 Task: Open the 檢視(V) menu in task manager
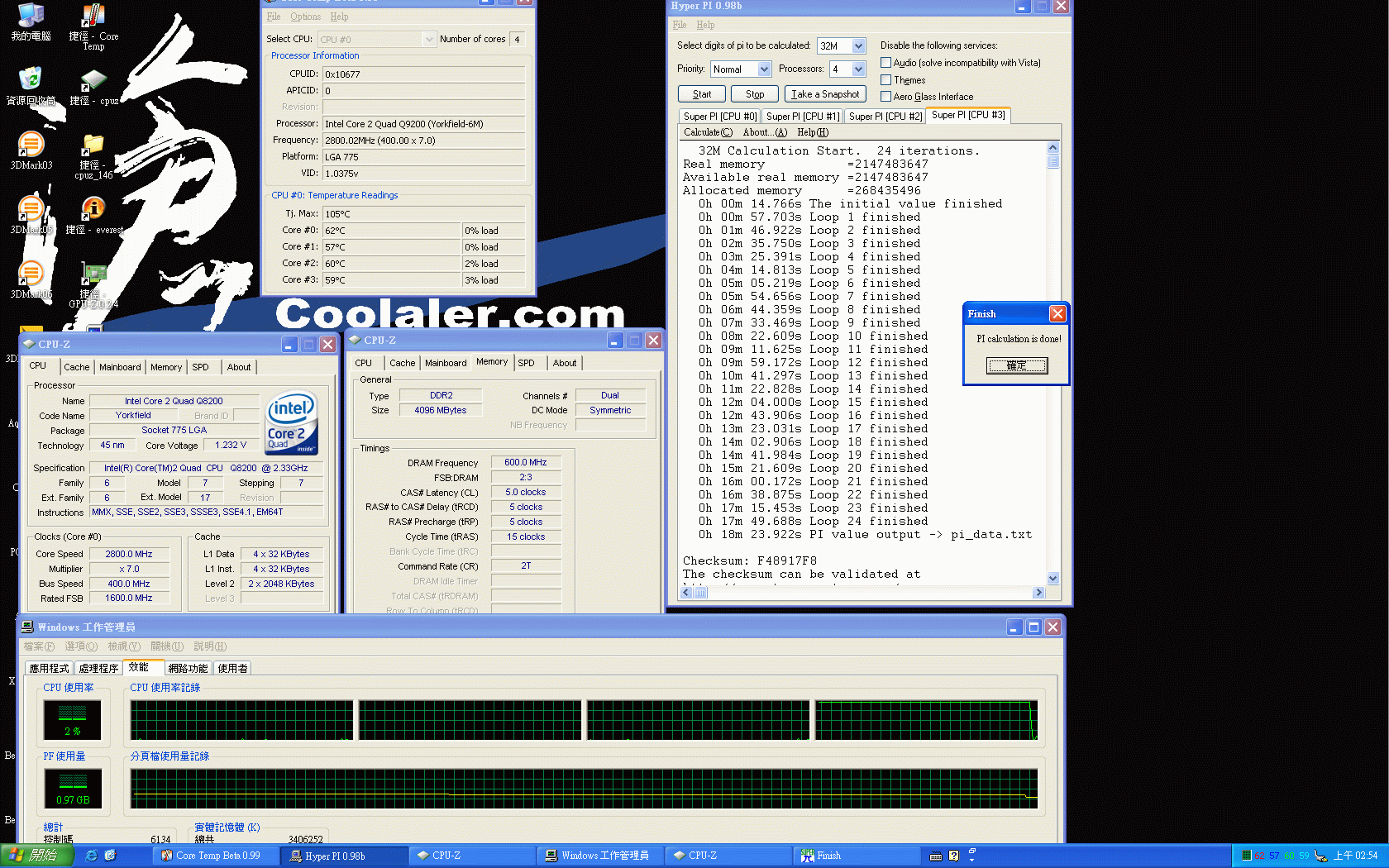click(124, 646)
